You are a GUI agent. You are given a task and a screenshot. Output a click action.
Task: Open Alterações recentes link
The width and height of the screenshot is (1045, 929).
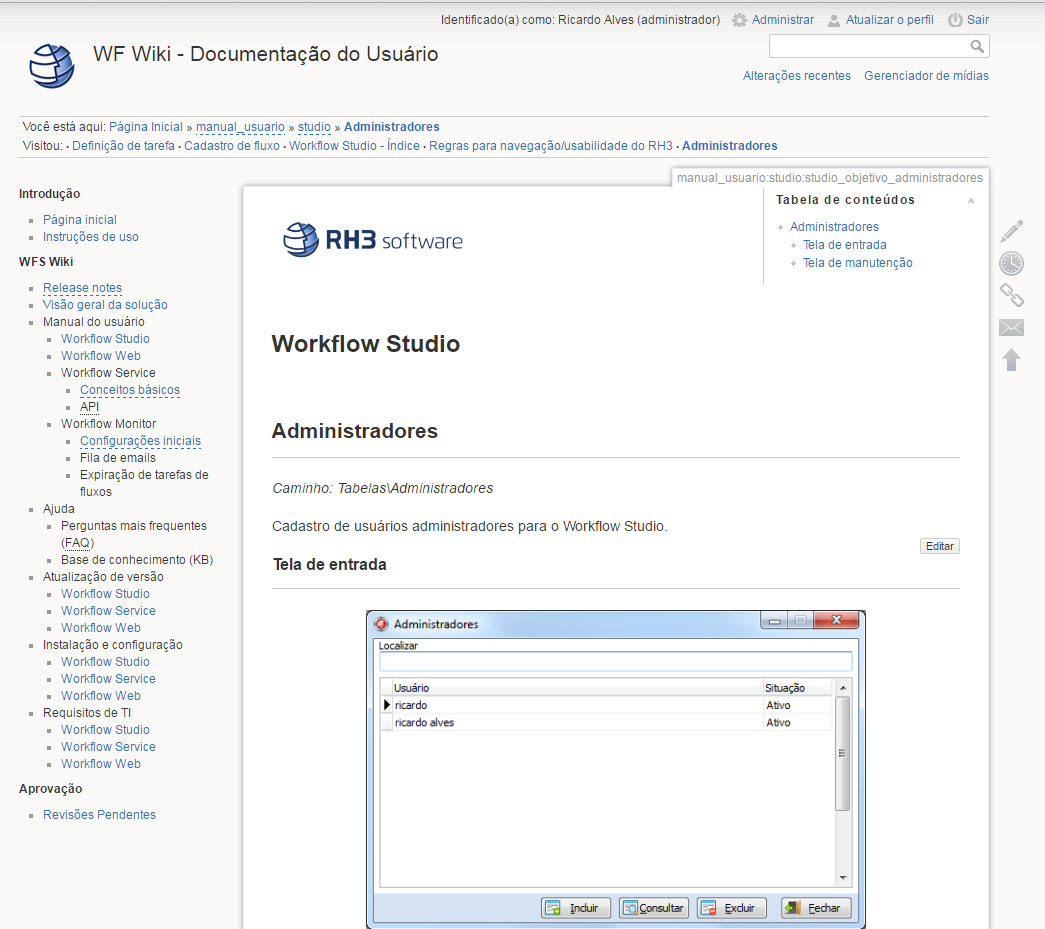coord(796,76)
